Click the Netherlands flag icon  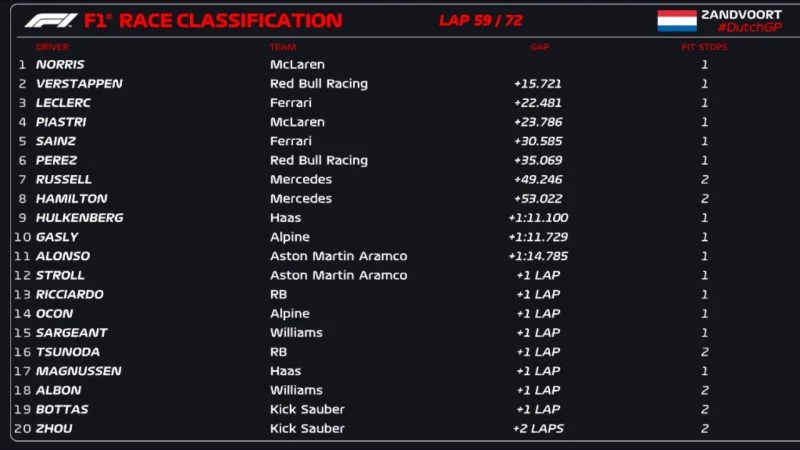[677, 21]
